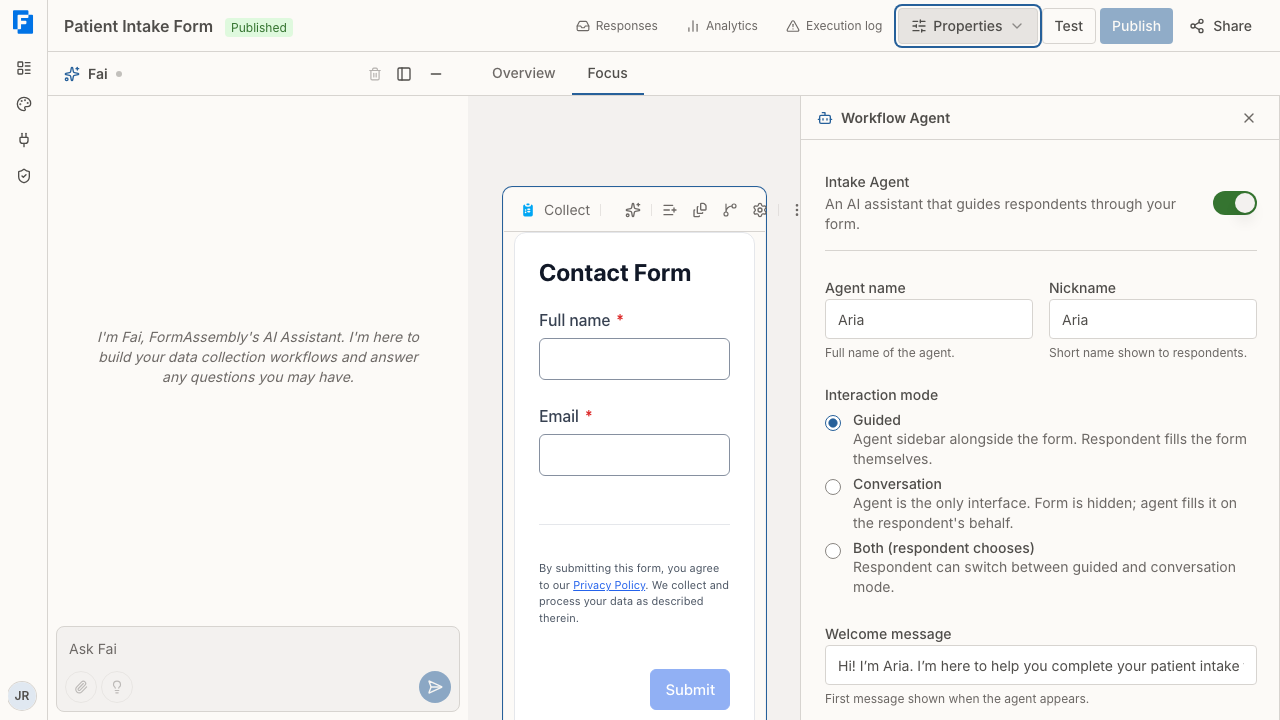Toggle the Fai panel layout icon
The height and width of the screenshot is (720, 1280).
pos(404,74)
